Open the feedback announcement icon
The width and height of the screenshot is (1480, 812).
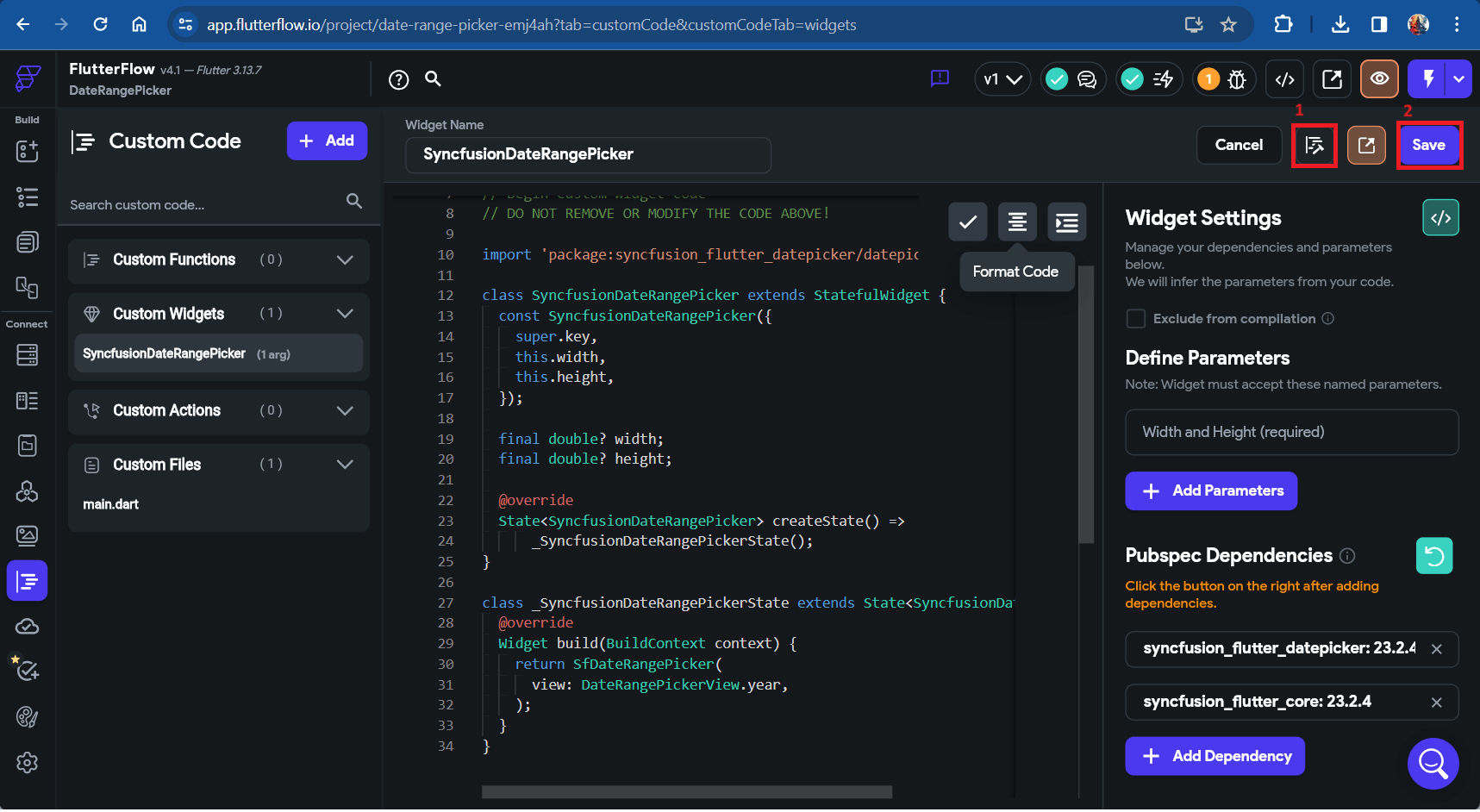pyautogui.click(x=940, y=79)
